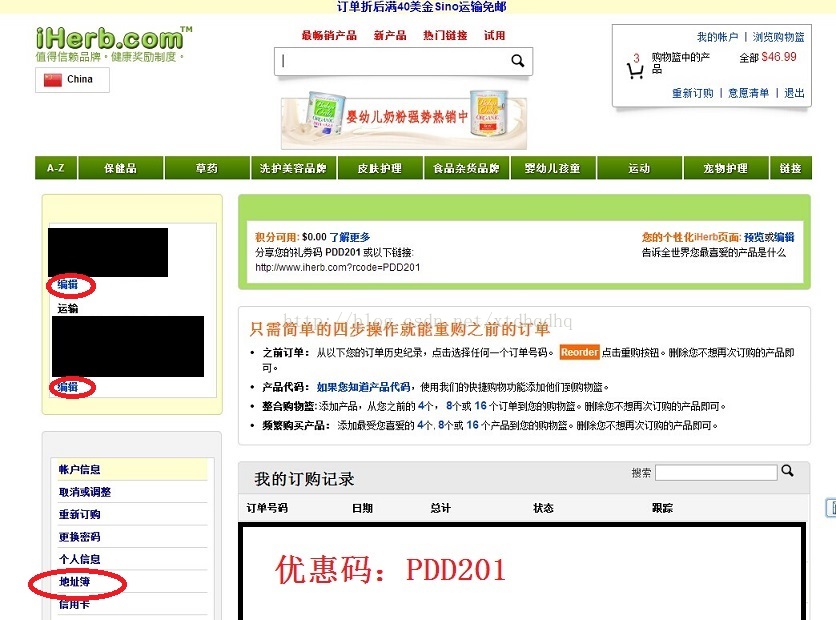This screenshot has width=836, height=620.
Task: Open the baby formula promotional banner
Action: point(404,120)
